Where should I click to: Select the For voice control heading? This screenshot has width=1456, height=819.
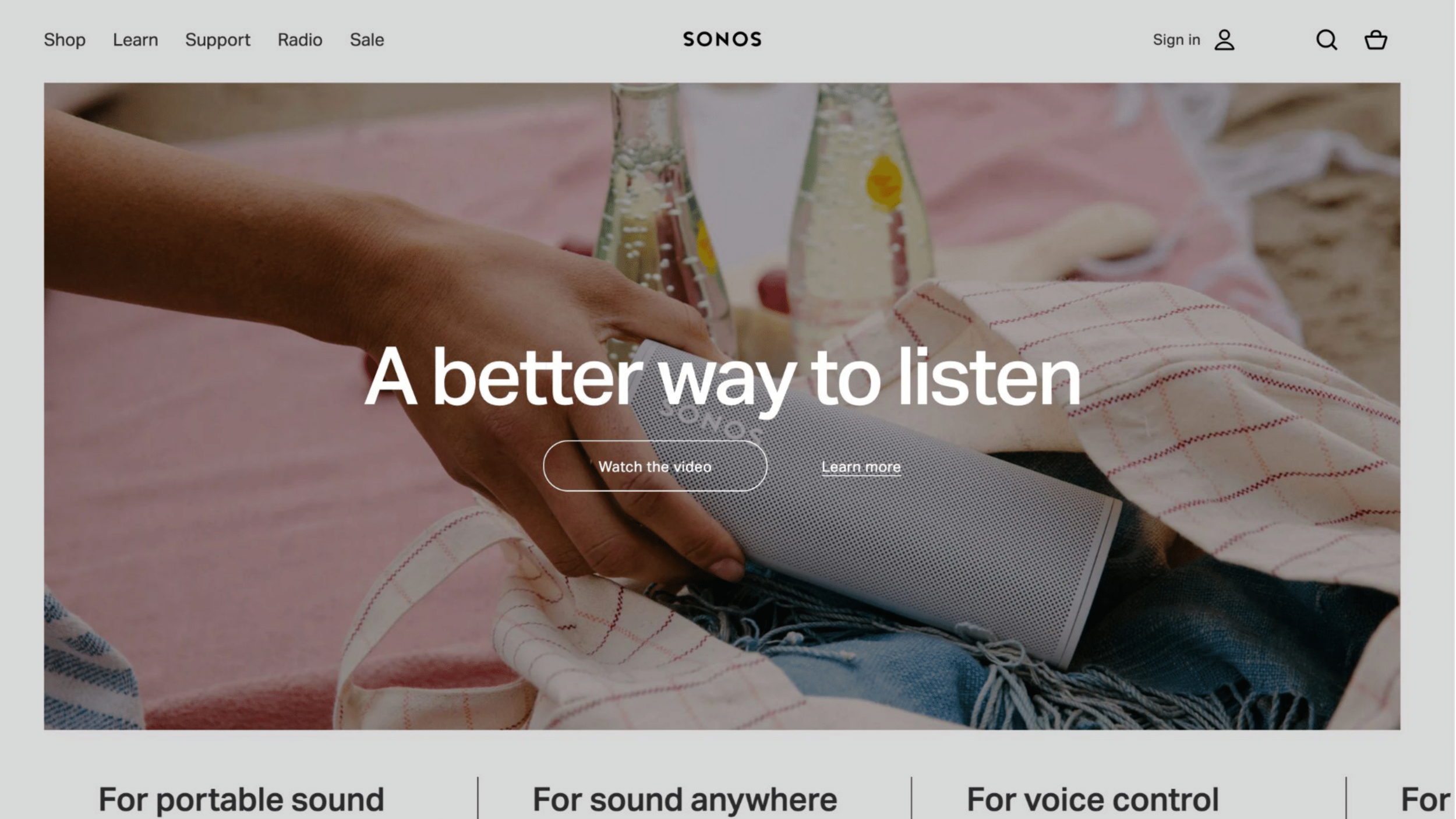[x=1093, y=799]
